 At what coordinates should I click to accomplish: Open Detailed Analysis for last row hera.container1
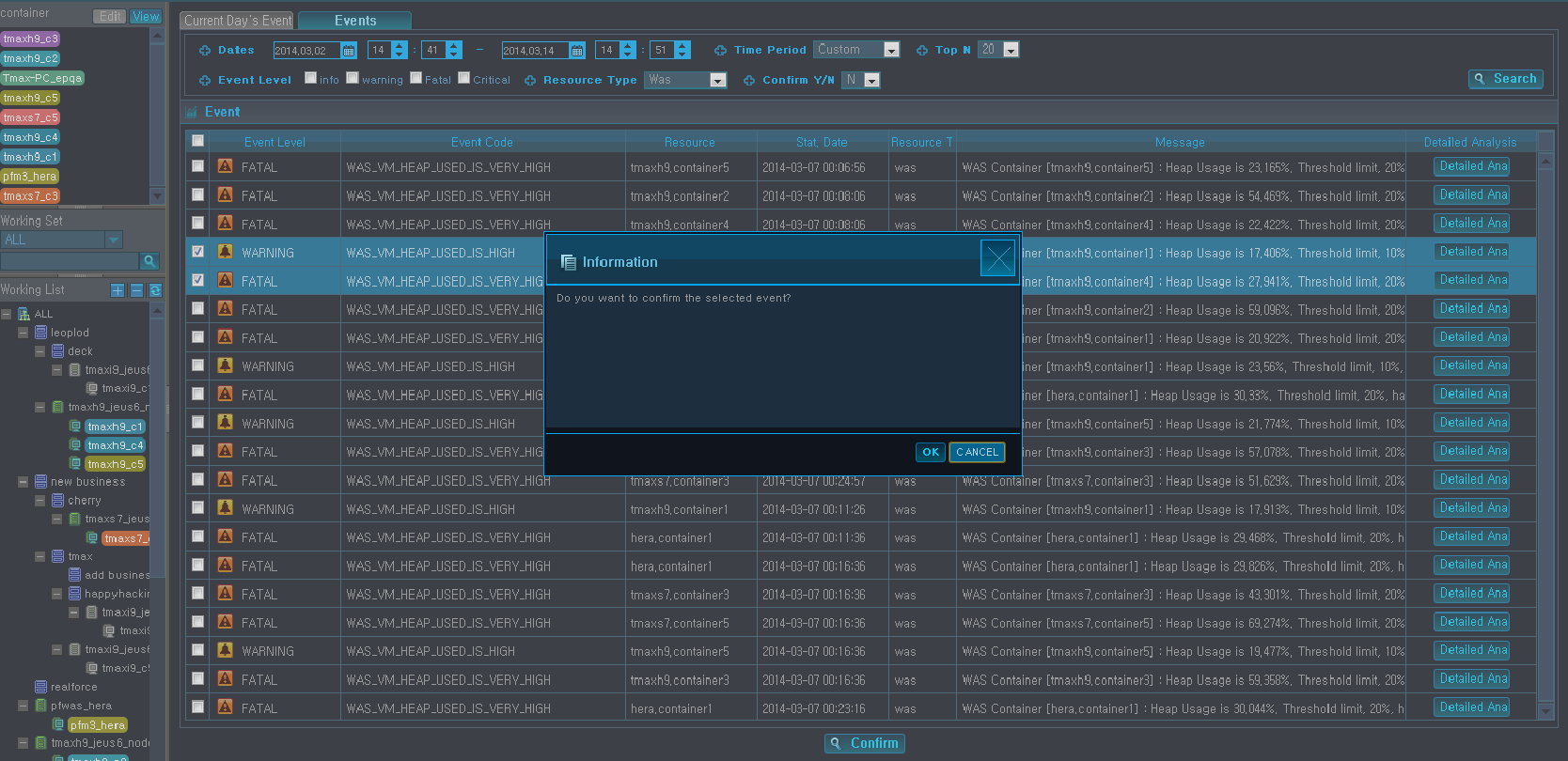[x=1472, y=707]
